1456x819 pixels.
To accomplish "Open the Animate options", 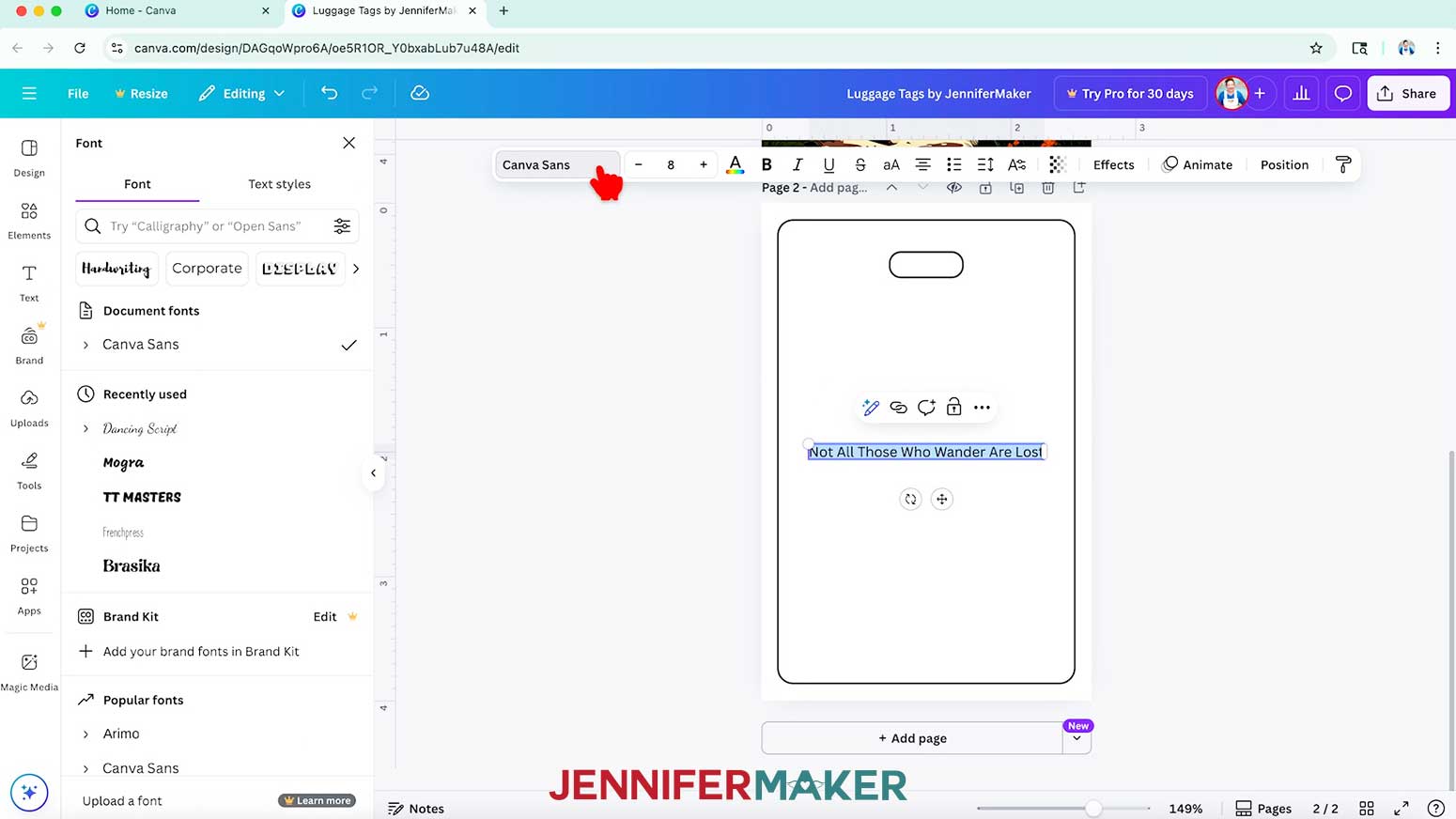I will pos(1197,164).
